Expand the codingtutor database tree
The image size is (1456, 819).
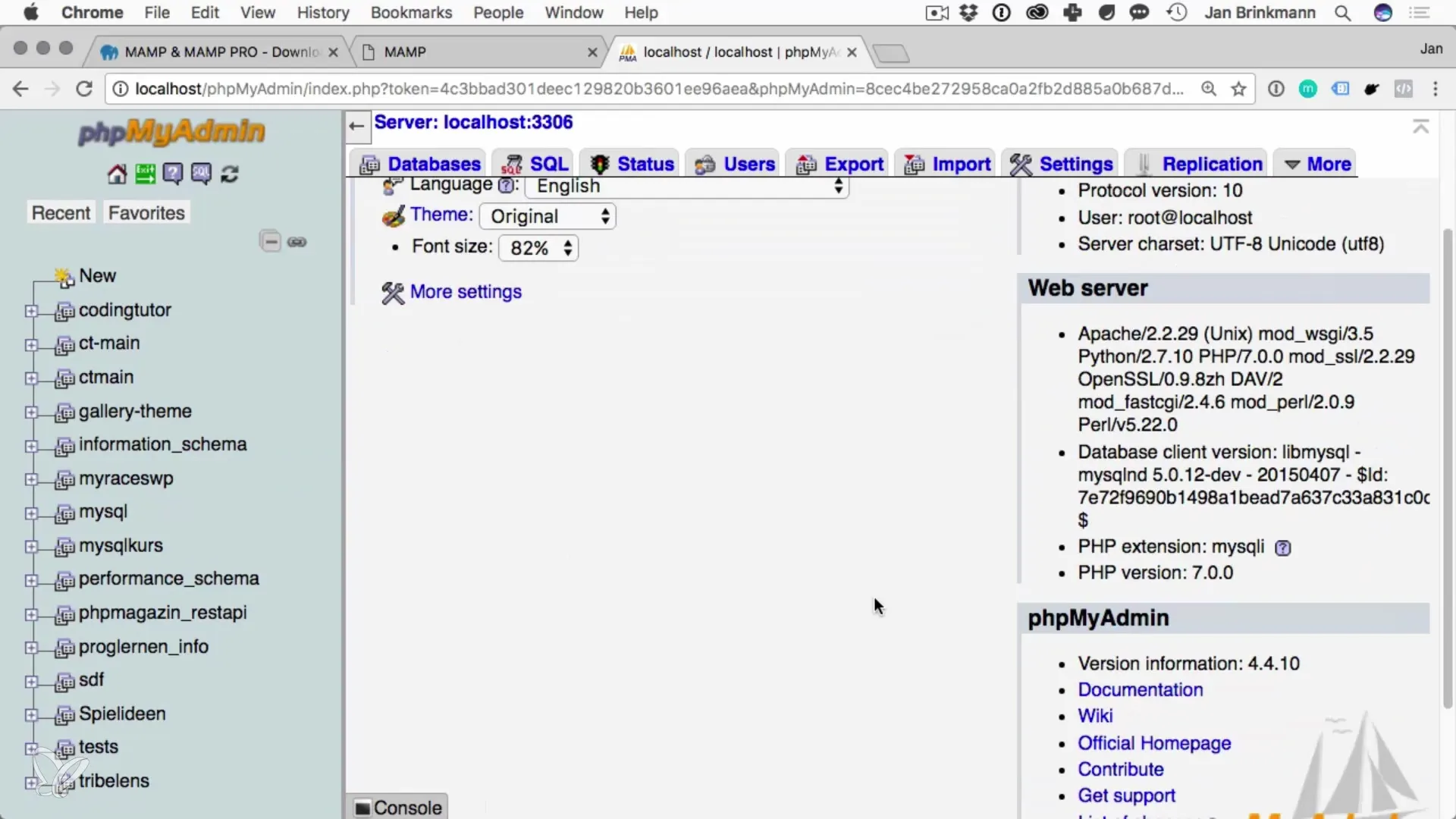[x=31, y=311]
